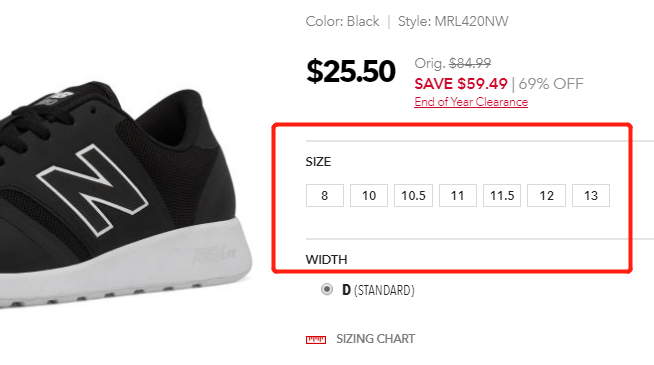Select the D (Standard) width radio button
Image resolution: width=654 pixels, height=365 pixels.
point(327,289)
